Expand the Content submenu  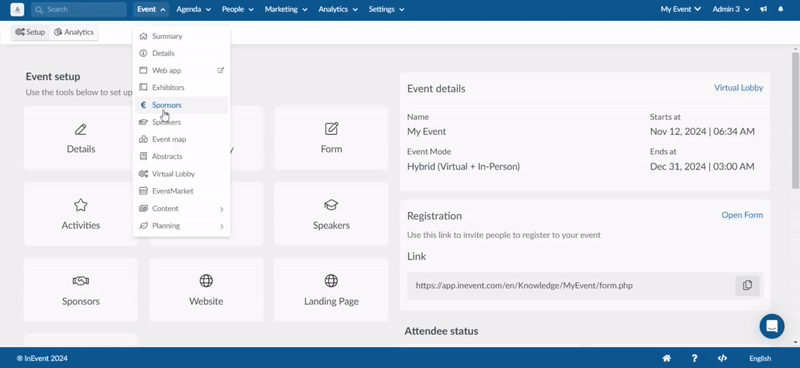pyautogui.click(x=181, y=209)
